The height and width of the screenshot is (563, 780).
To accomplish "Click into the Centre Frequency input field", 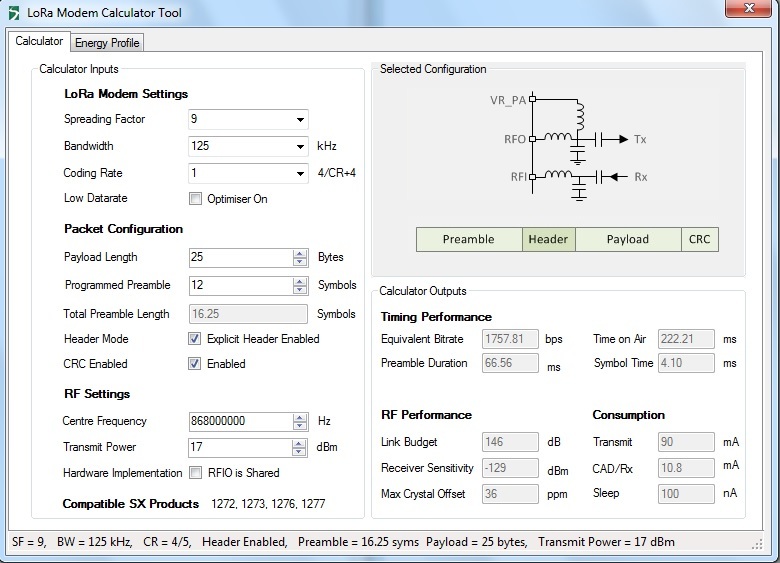I will click(x=240, y=421).
